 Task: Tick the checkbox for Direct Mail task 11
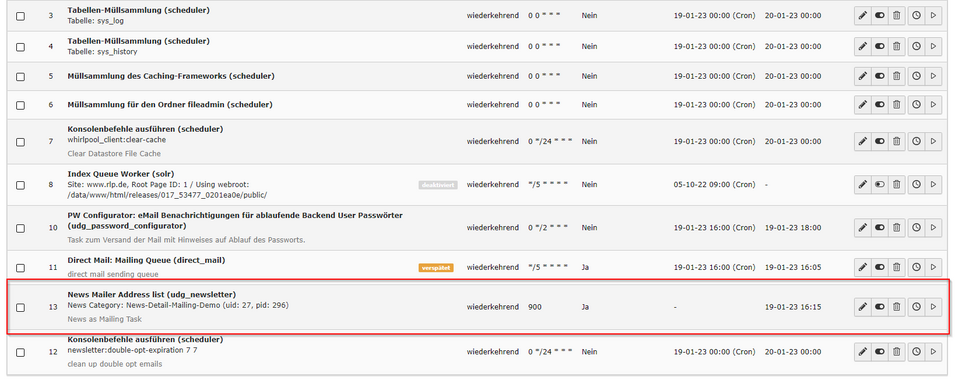(21, 267)
